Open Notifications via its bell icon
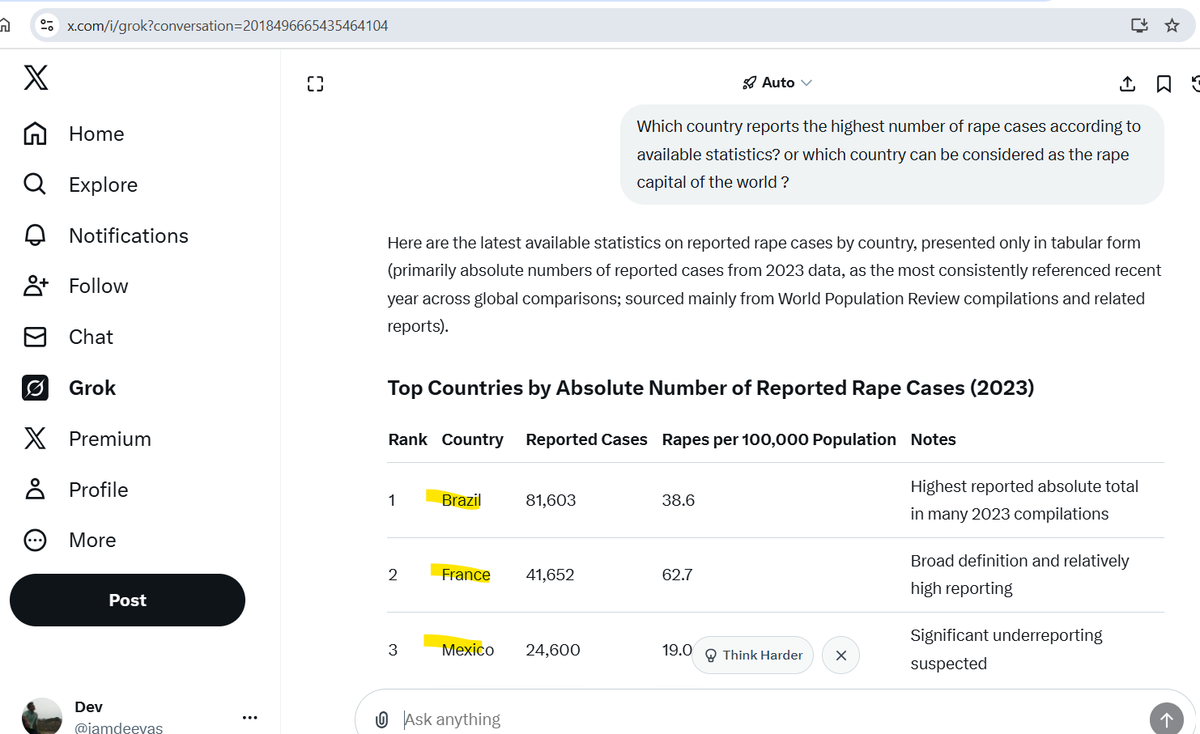 tap(35, 235)
